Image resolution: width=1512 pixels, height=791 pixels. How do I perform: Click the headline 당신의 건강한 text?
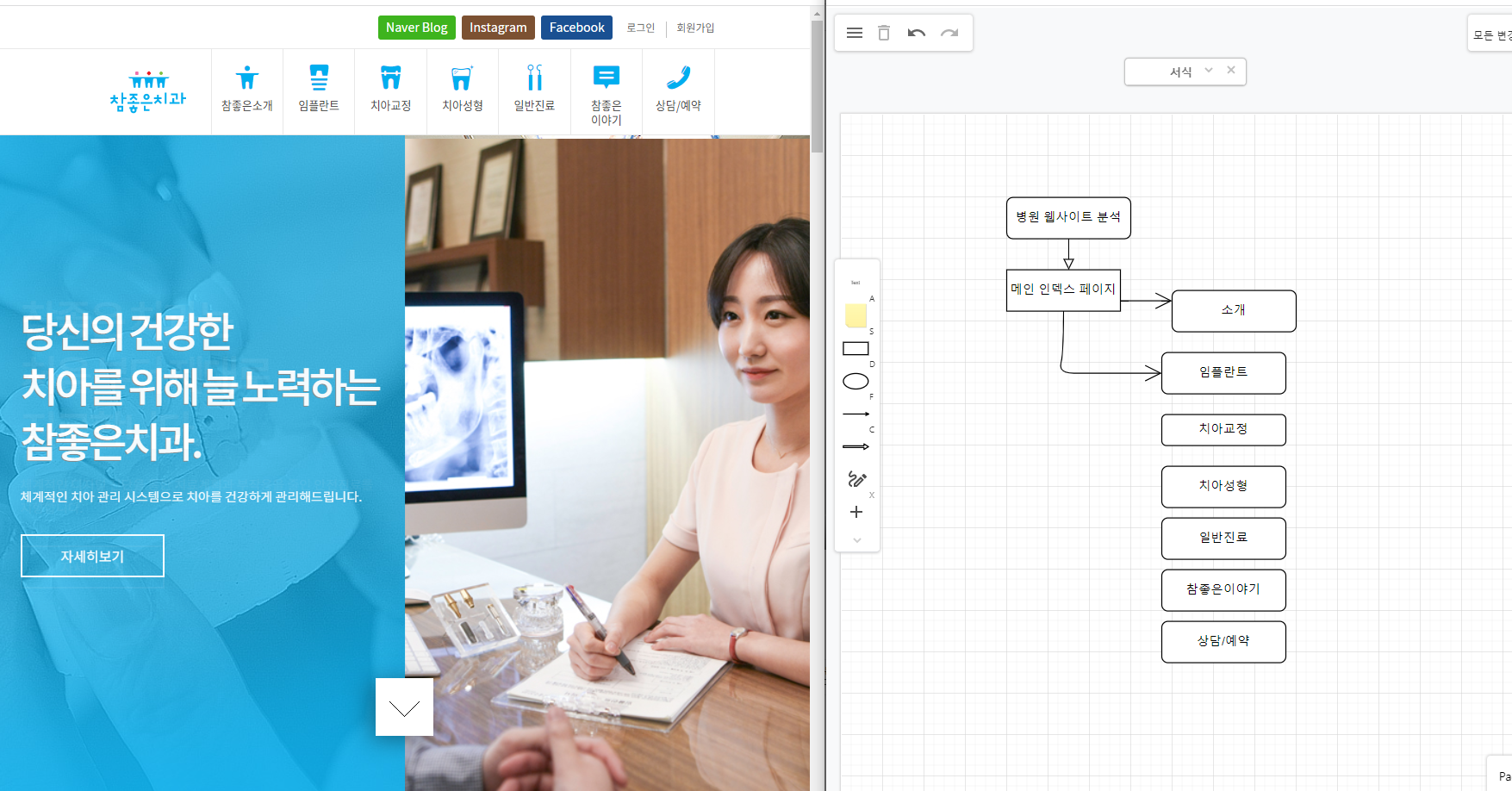pos(128,331)
